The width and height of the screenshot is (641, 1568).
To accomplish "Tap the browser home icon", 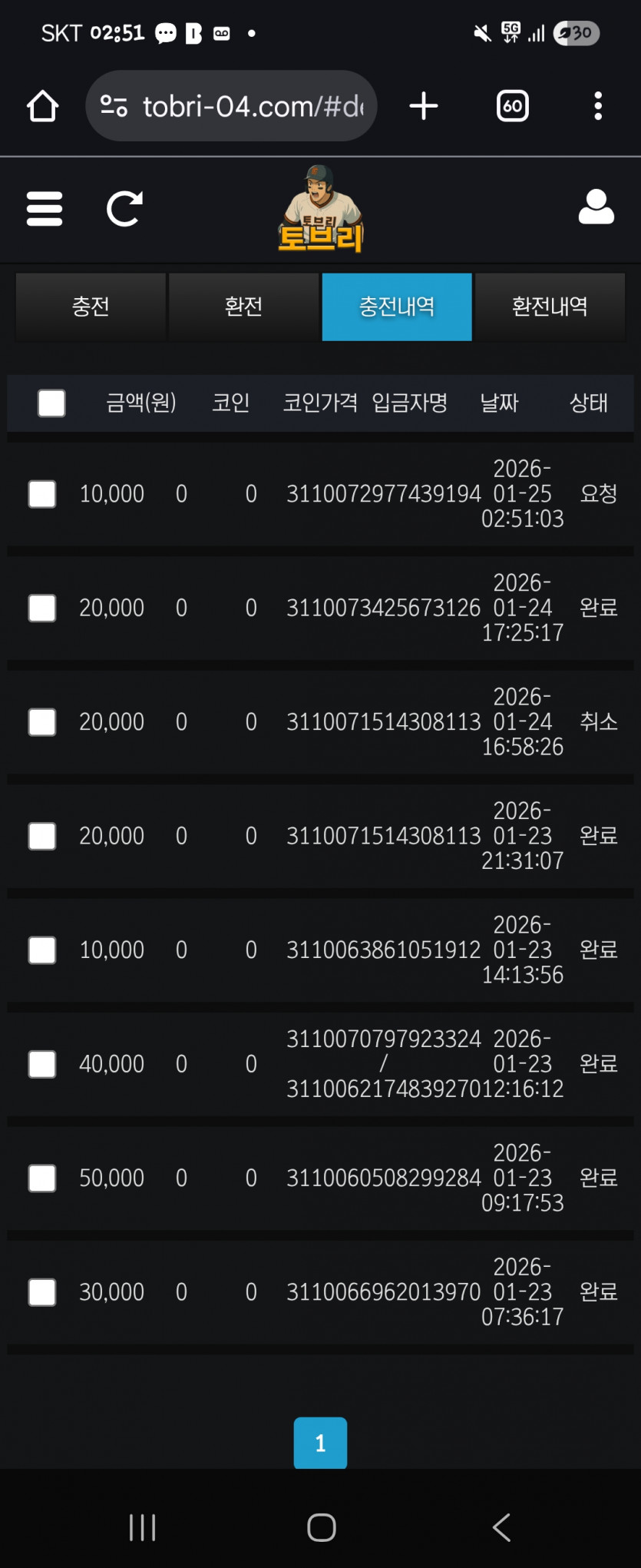I will point(43,106).
